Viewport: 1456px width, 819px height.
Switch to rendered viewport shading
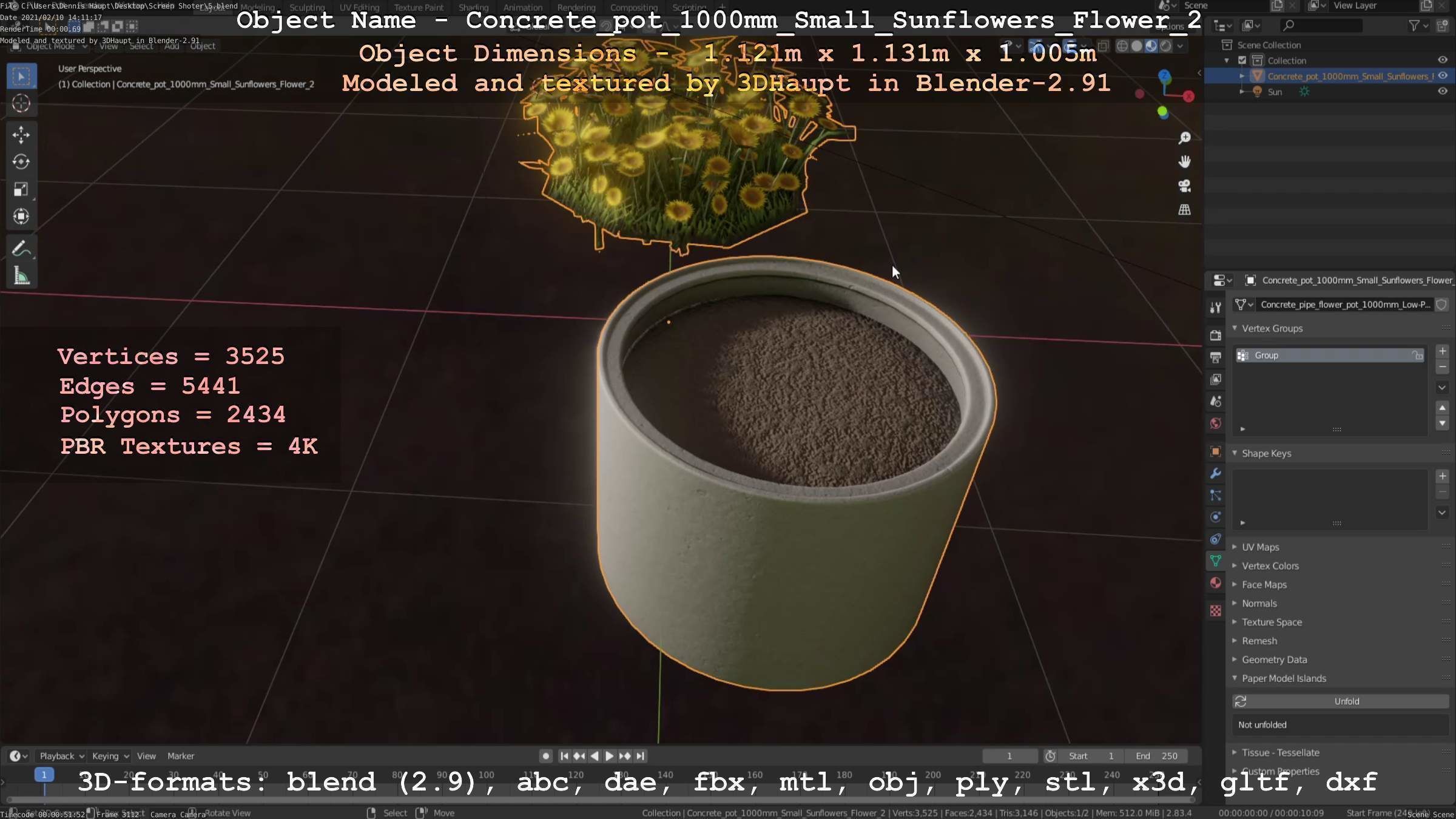(x=1165, y=46)
